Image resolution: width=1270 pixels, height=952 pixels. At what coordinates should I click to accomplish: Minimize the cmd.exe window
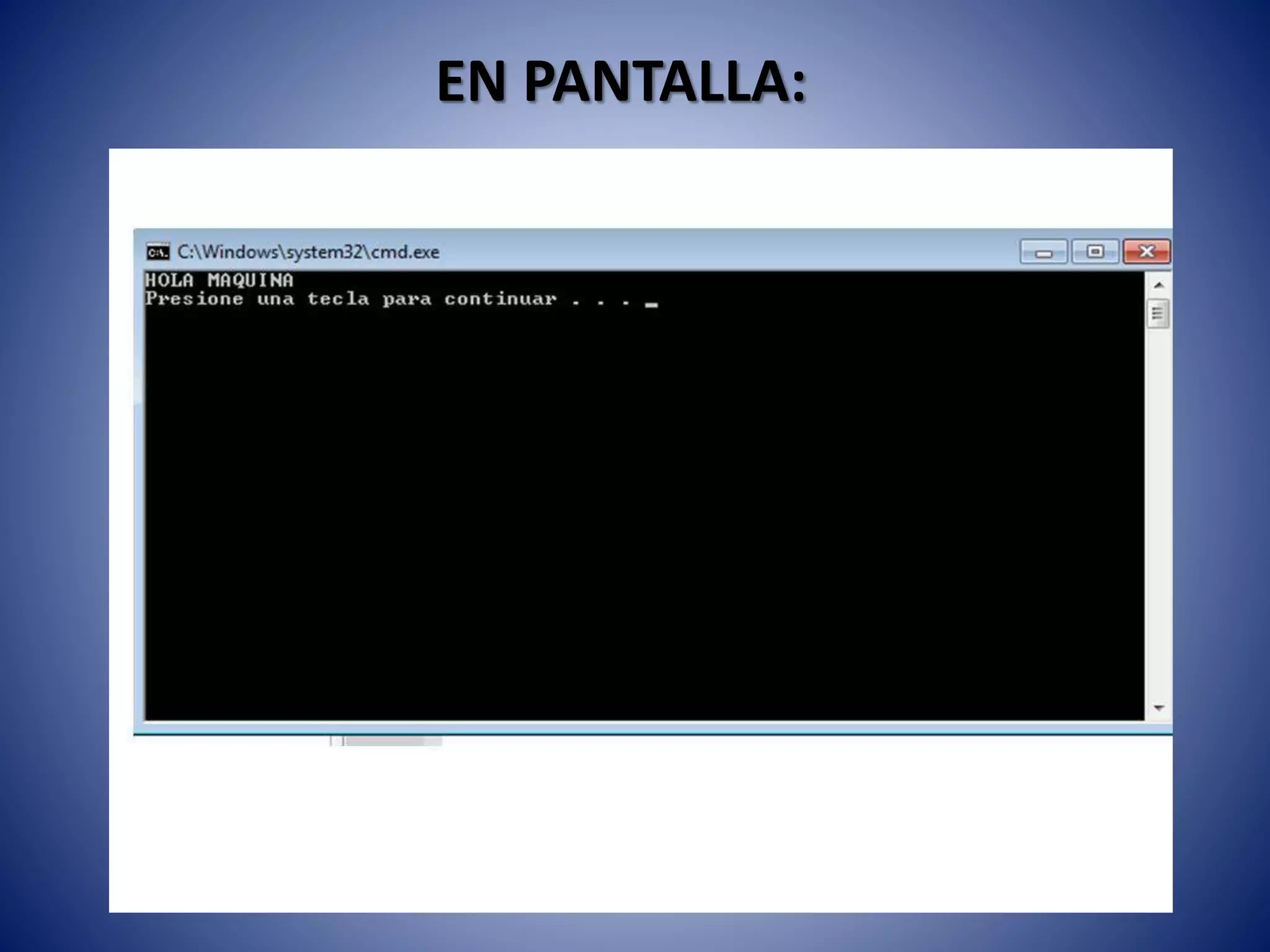(1044, 252)
